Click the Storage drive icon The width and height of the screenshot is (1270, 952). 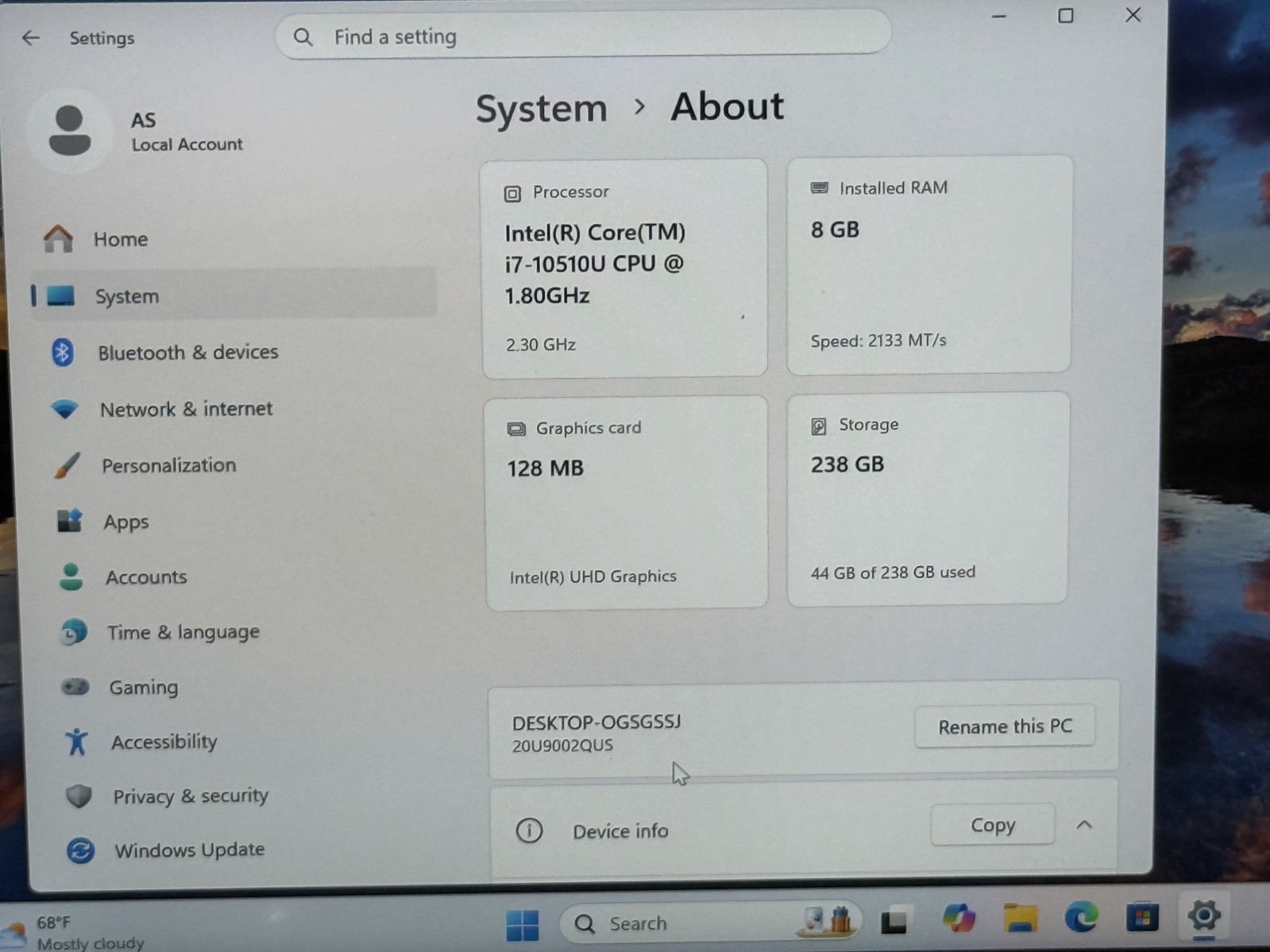click(x=819, y=426)
